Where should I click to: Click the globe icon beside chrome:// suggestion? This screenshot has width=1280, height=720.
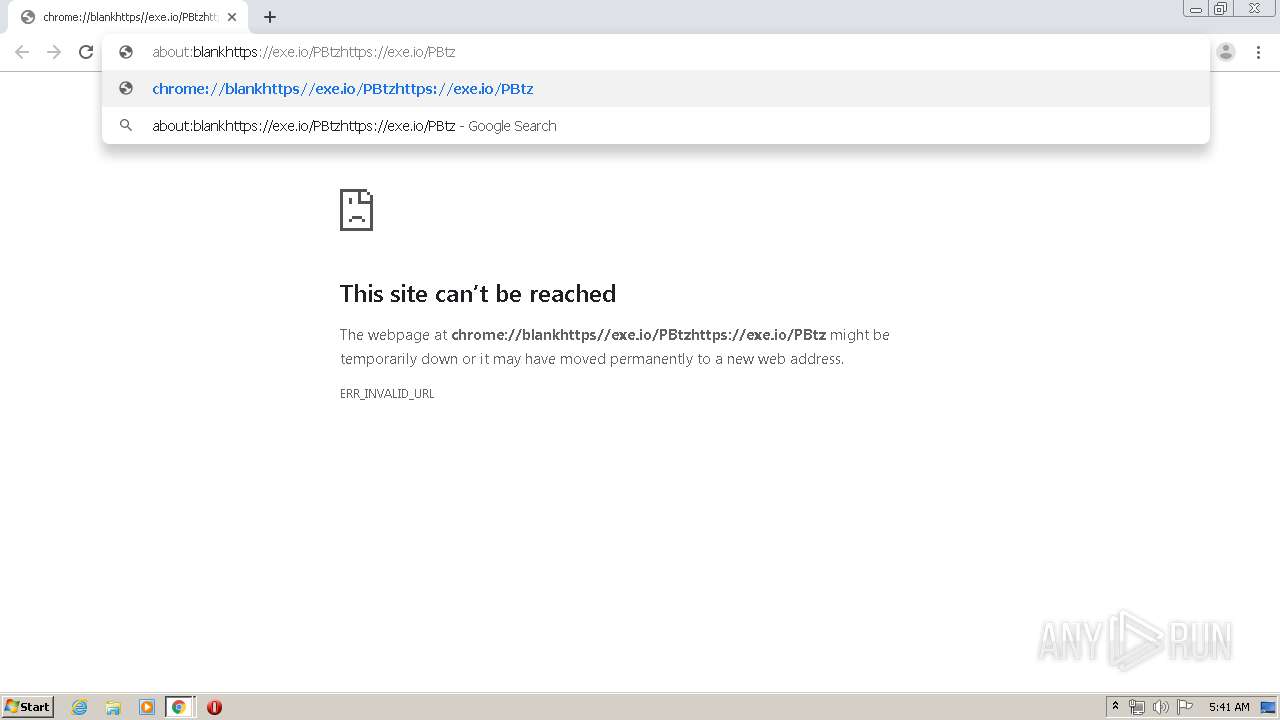pyautogui.click(x=126, y=89)
